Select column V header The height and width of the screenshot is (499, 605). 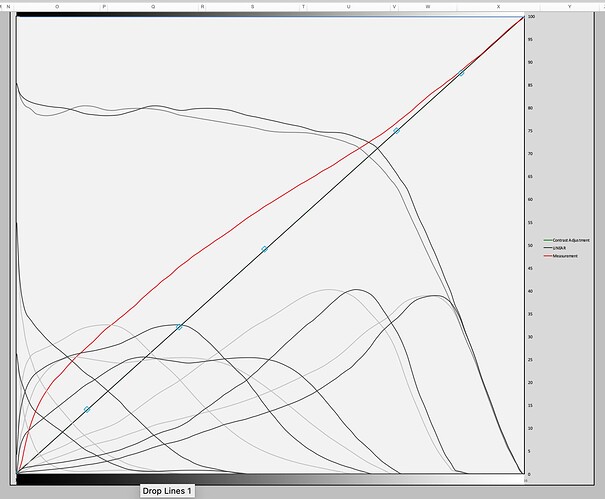(394, 6)
